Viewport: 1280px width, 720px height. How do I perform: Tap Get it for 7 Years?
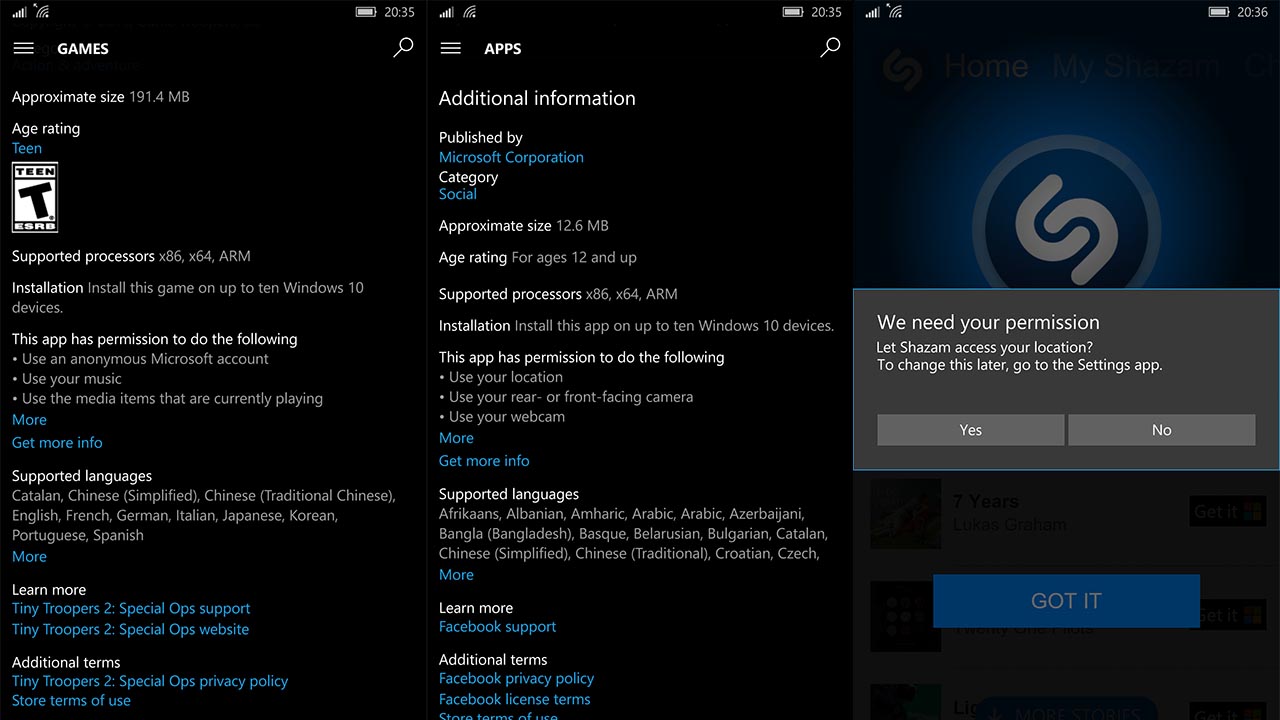coord(1227,512)
